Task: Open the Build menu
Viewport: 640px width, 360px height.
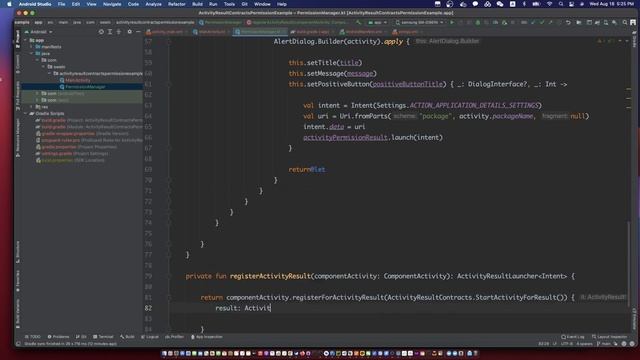Action: pyautogui.click(x=198, y=4)
